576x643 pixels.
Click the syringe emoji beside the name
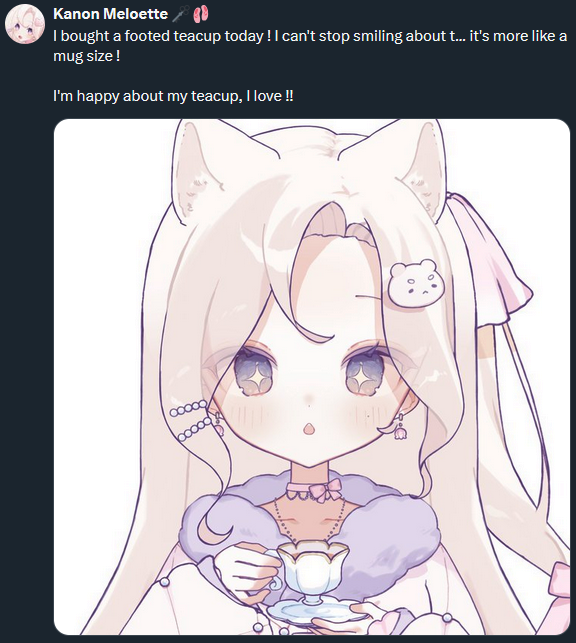[x=180, y=14]
